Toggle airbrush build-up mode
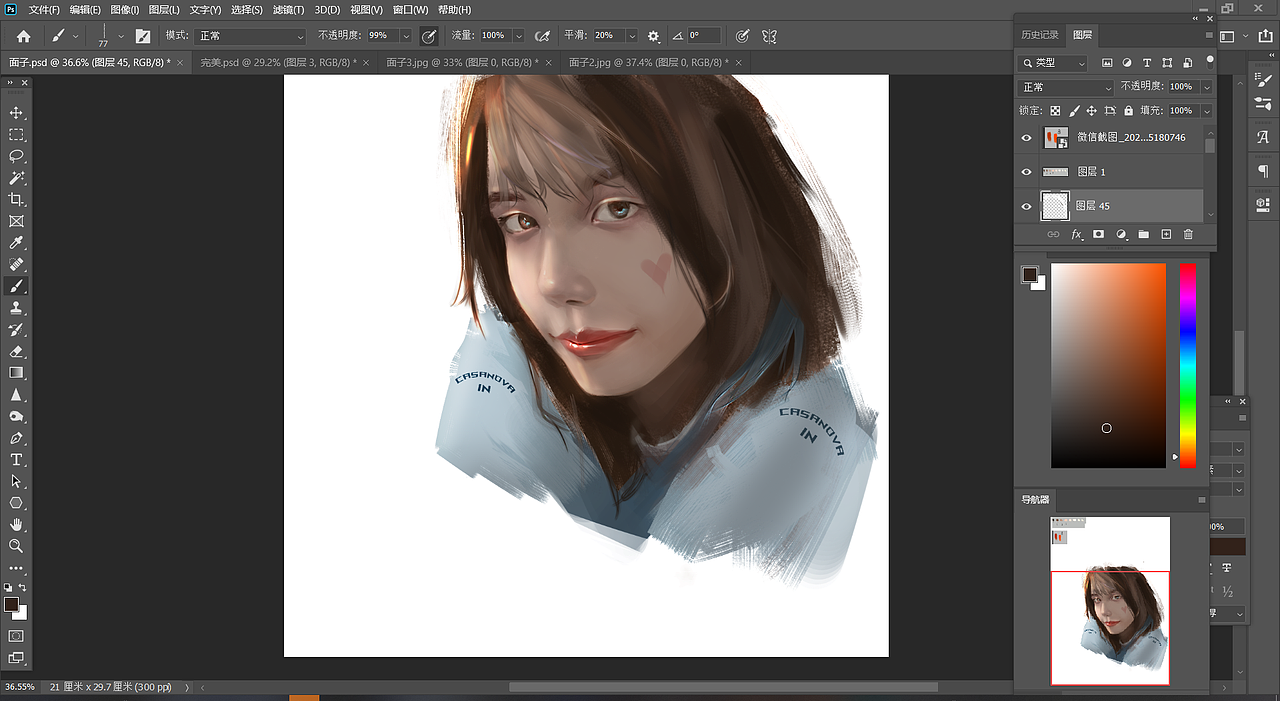The width and height of the screenshot is (1280, 701). click(543, 36)
